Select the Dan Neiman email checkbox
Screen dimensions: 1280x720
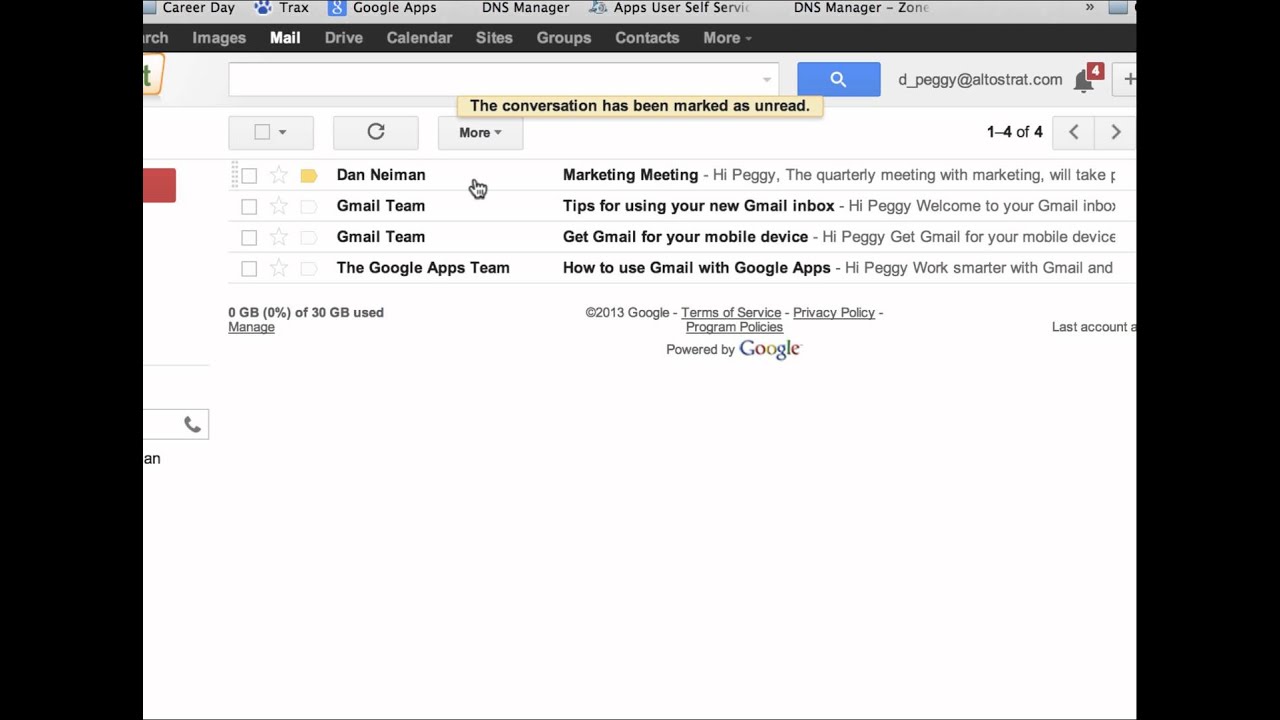click(249, 176)
